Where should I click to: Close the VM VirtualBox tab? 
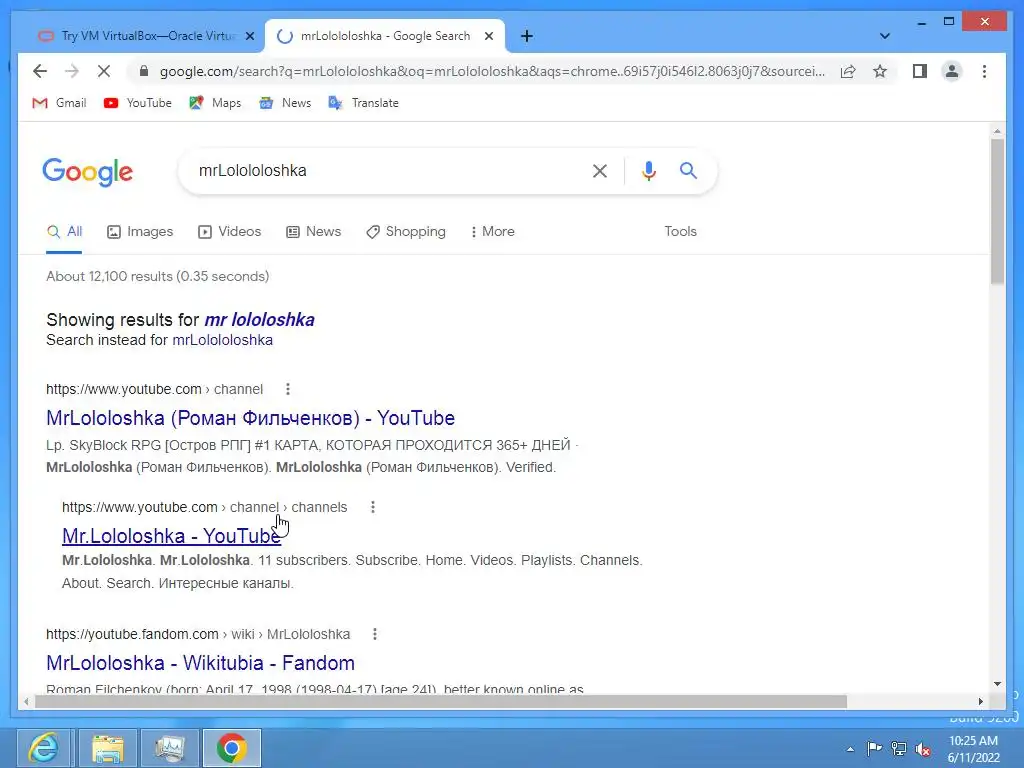click(x=249, y=36)
